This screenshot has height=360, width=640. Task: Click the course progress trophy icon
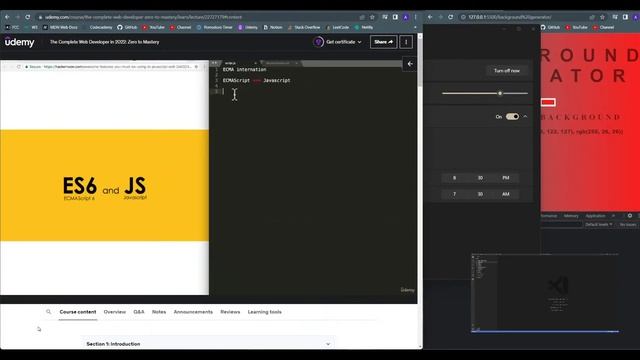[x=318, y=42]
